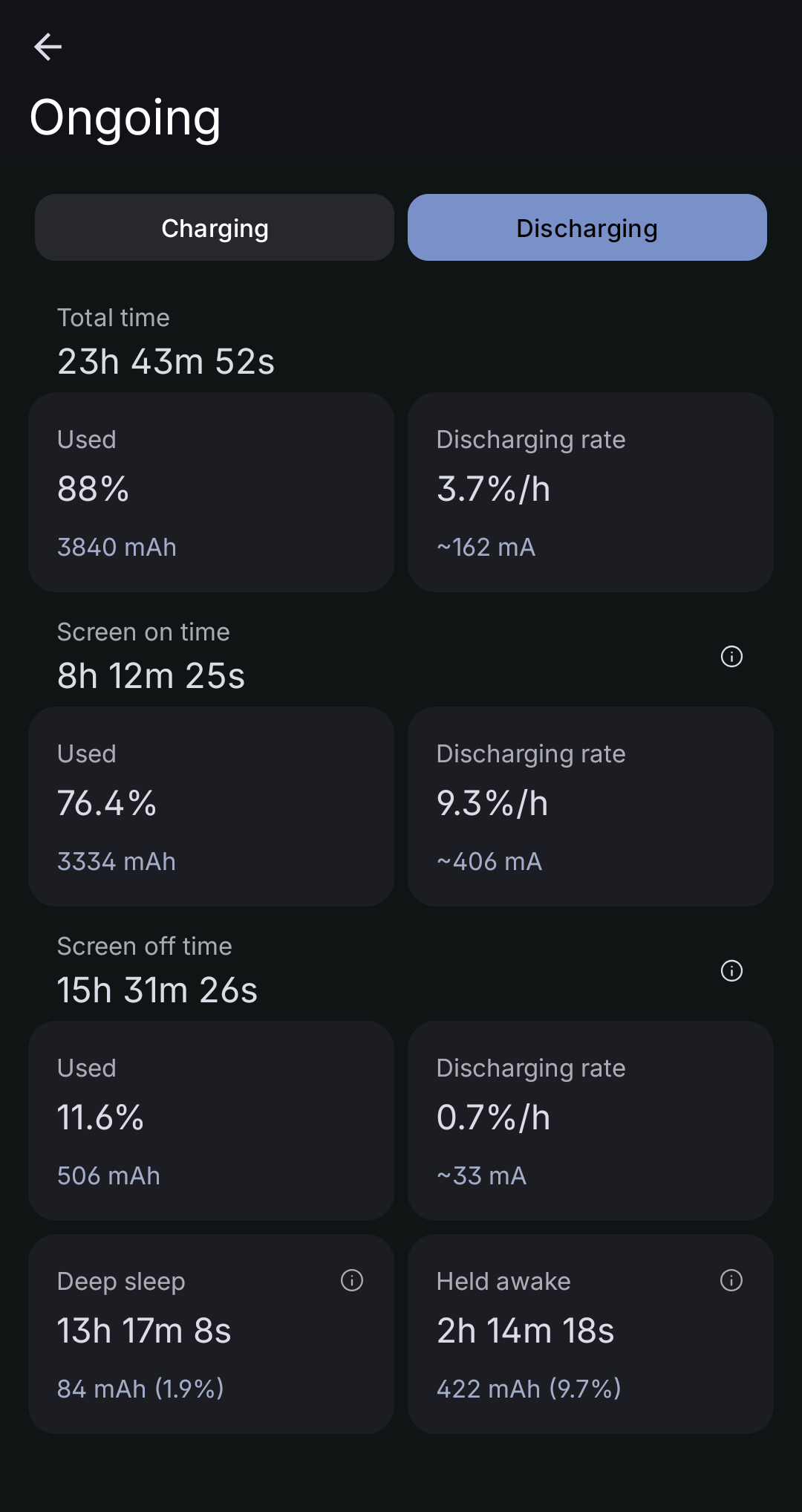Image resolution: width=802 pixels, height=1512 pixels.
Task: Tap the Deep sleep info icon
Action: click(x=351, y=1280)
